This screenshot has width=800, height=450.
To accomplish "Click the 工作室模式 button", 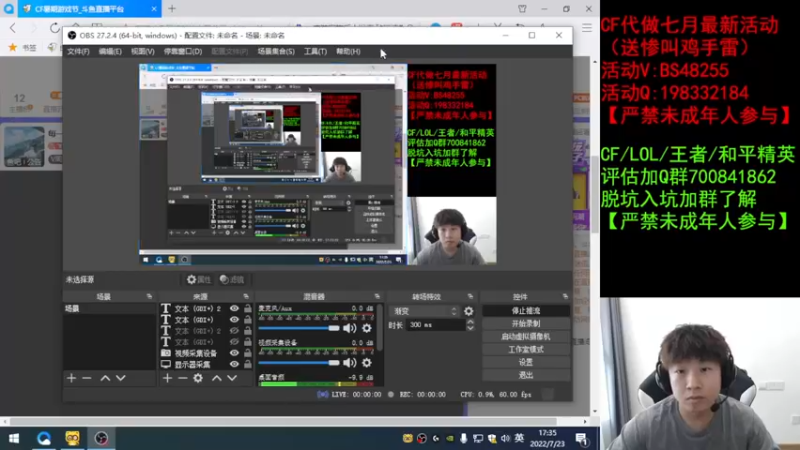I will point(526,349).
